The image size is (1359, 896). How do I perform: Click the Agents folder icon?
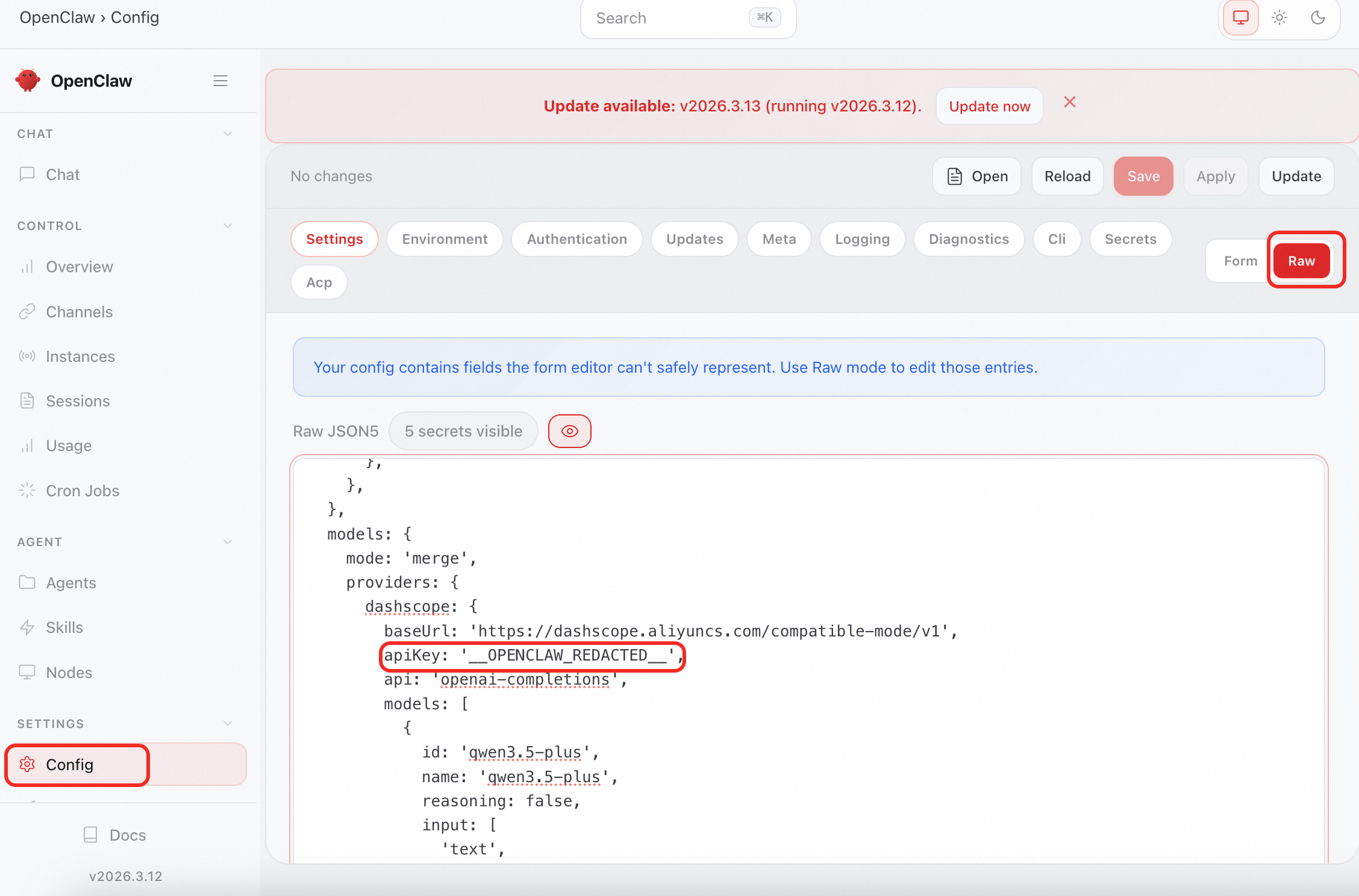pyautogui.click(x=27, y=582)
